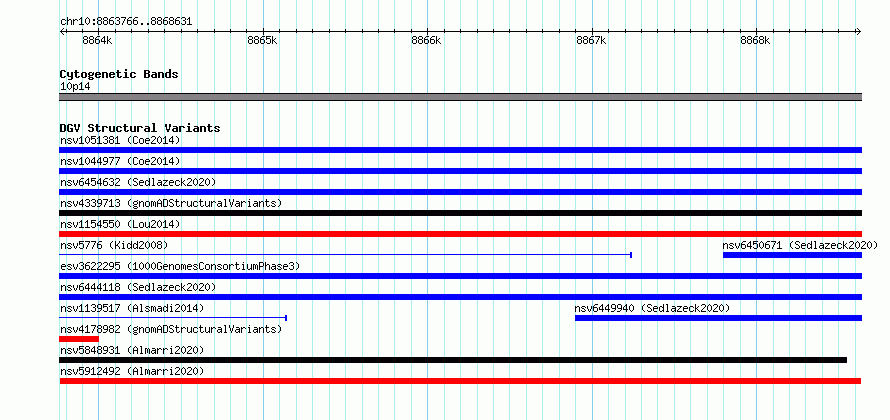The width and height of the screenshot is (890, 420).
Task: Open nsv1154550 (Lou2014) label
Action: 120,224
